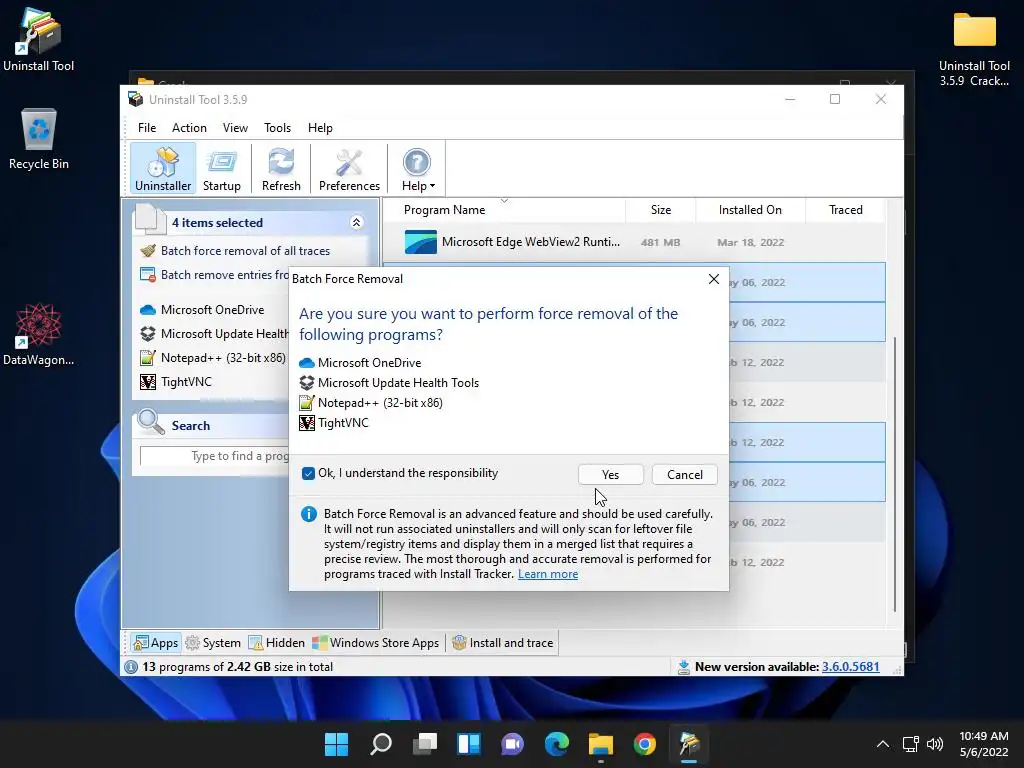Viewport: 1024px width, 768px height.
Task: Click Install and trace button
Action: coord(503,643)
